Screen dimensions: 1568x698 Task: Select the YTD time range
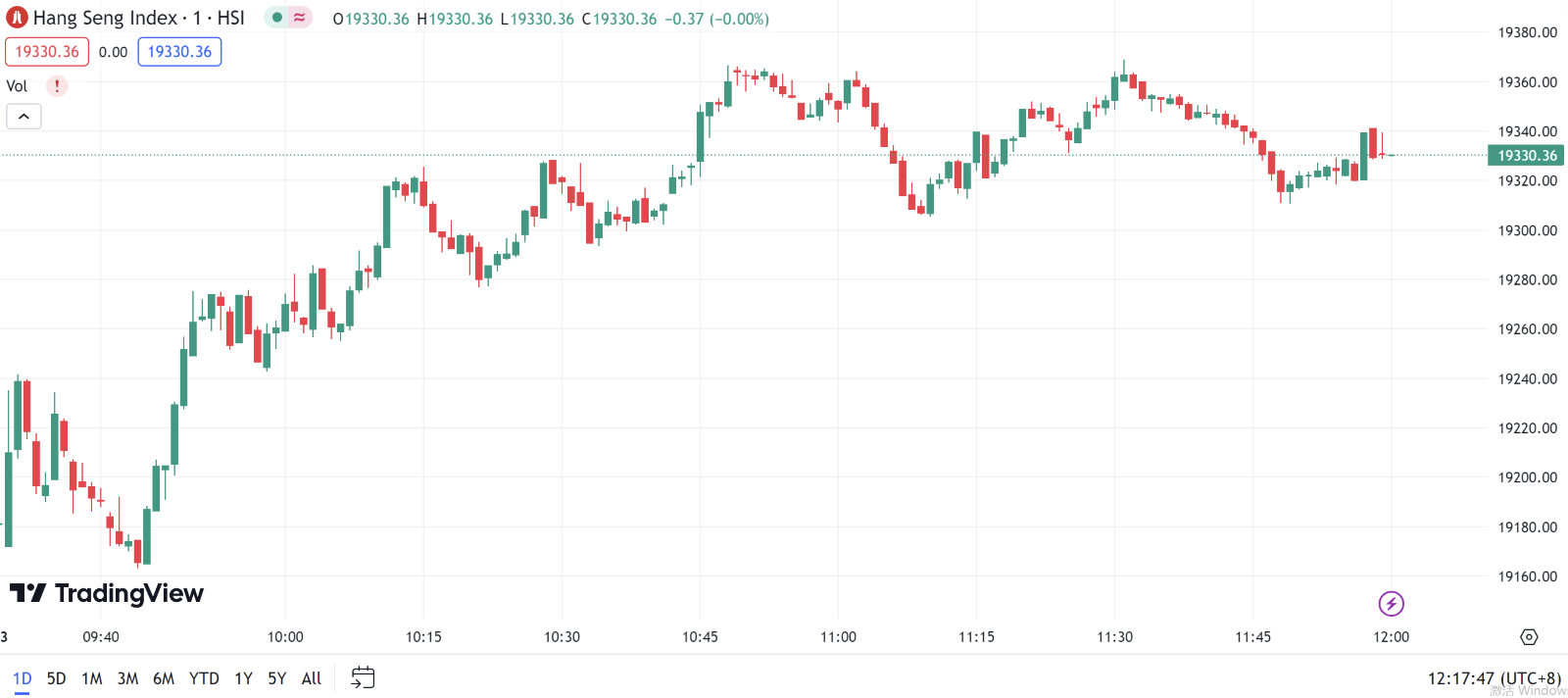[x=204, y=678]
